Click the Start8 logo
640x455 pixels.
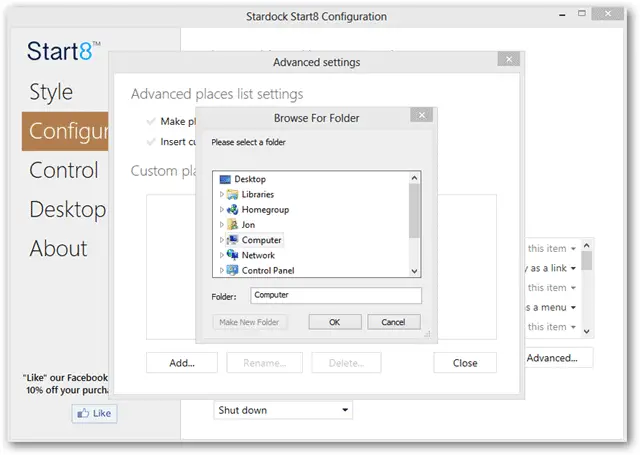[x=63, y=51]
